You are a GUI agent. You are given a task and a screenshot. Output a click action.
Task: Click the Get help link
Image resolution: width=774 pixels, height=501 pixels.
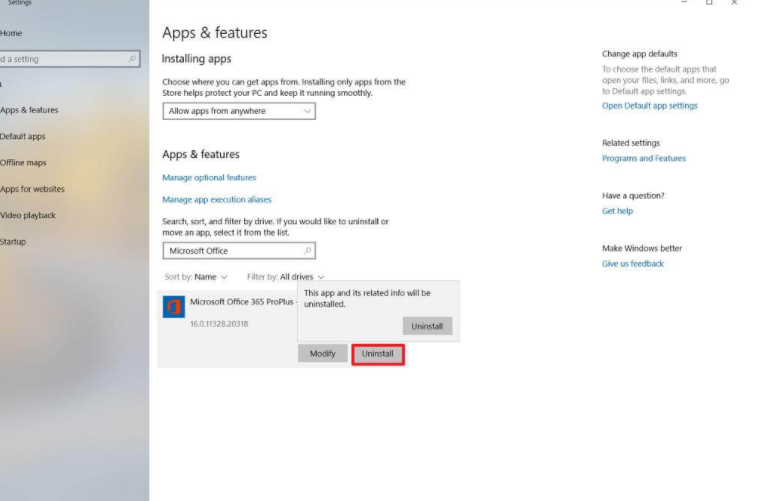pos(617,211)
